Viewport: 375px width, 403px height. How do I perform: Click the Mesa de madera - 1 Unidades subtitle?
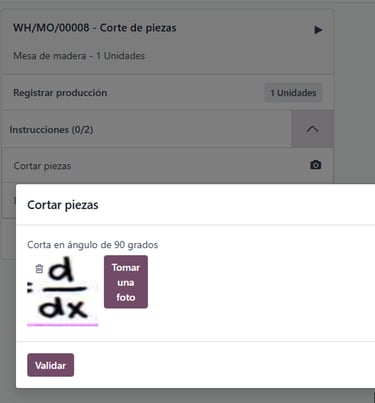pos(79,56)
